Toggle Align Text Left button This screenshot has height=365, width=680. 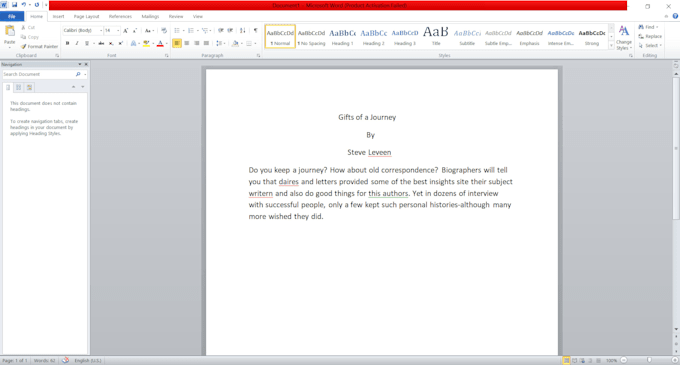[x=177, y=43]
